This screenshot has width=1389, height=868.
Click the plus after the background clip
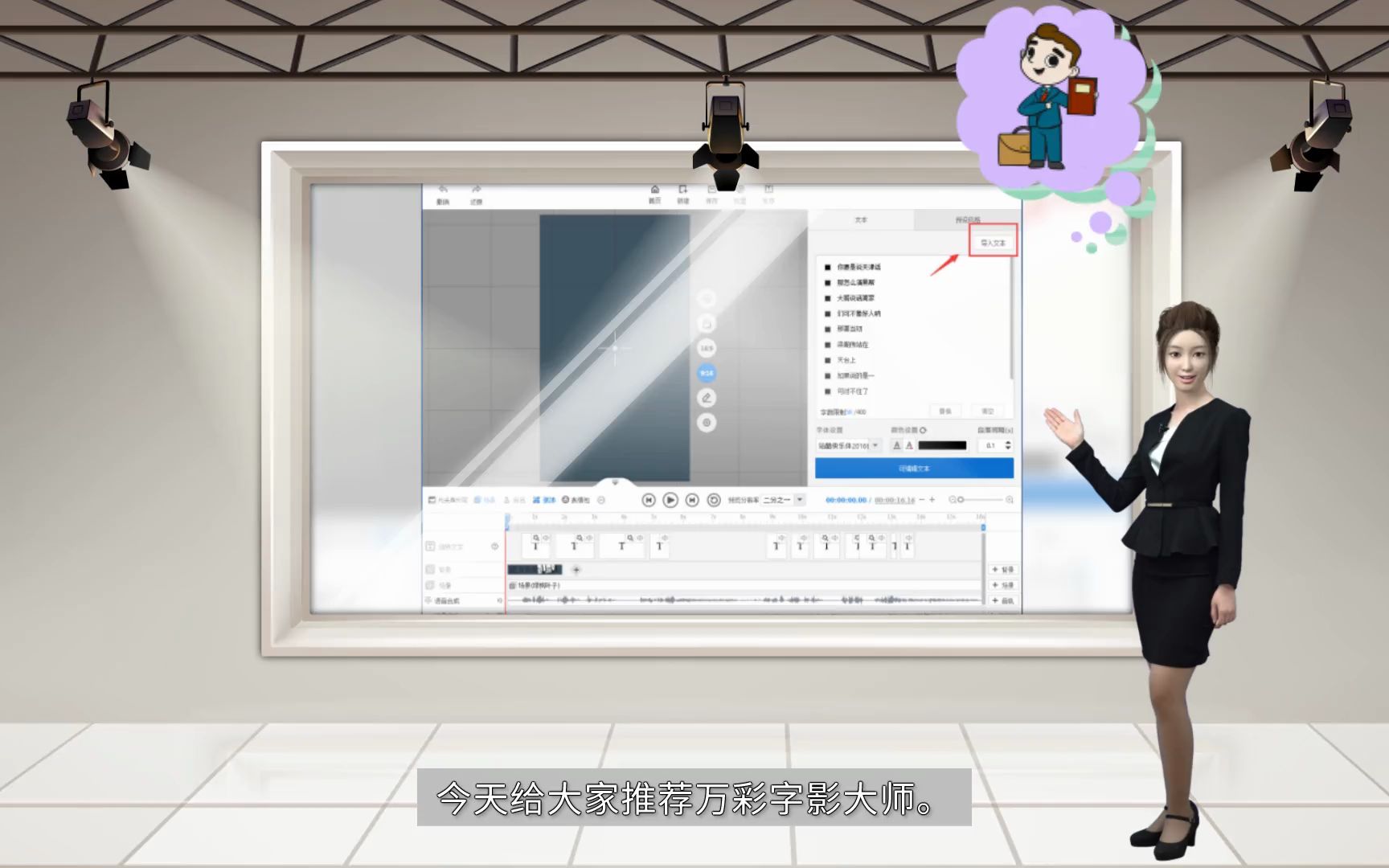tap(576, 570)
